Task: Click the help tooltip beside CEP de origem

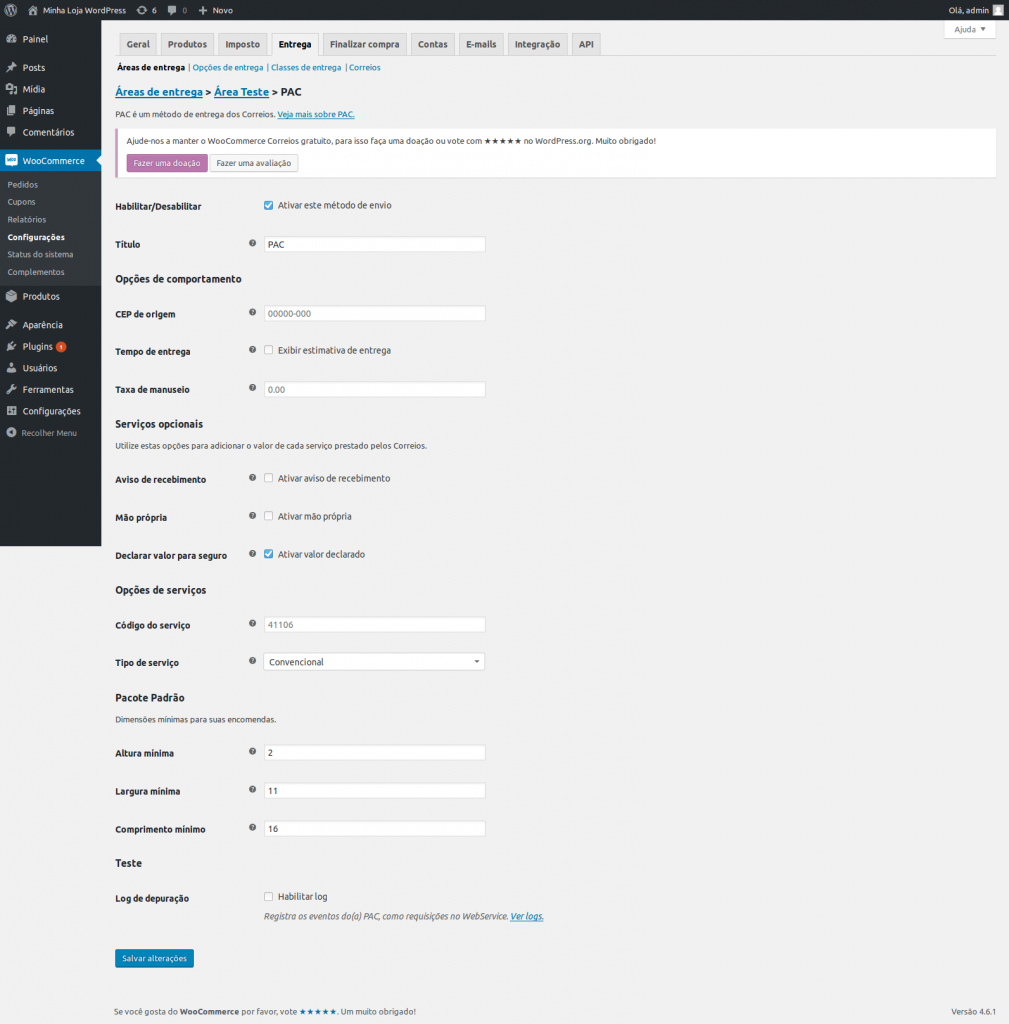Action: pos(251,312)
